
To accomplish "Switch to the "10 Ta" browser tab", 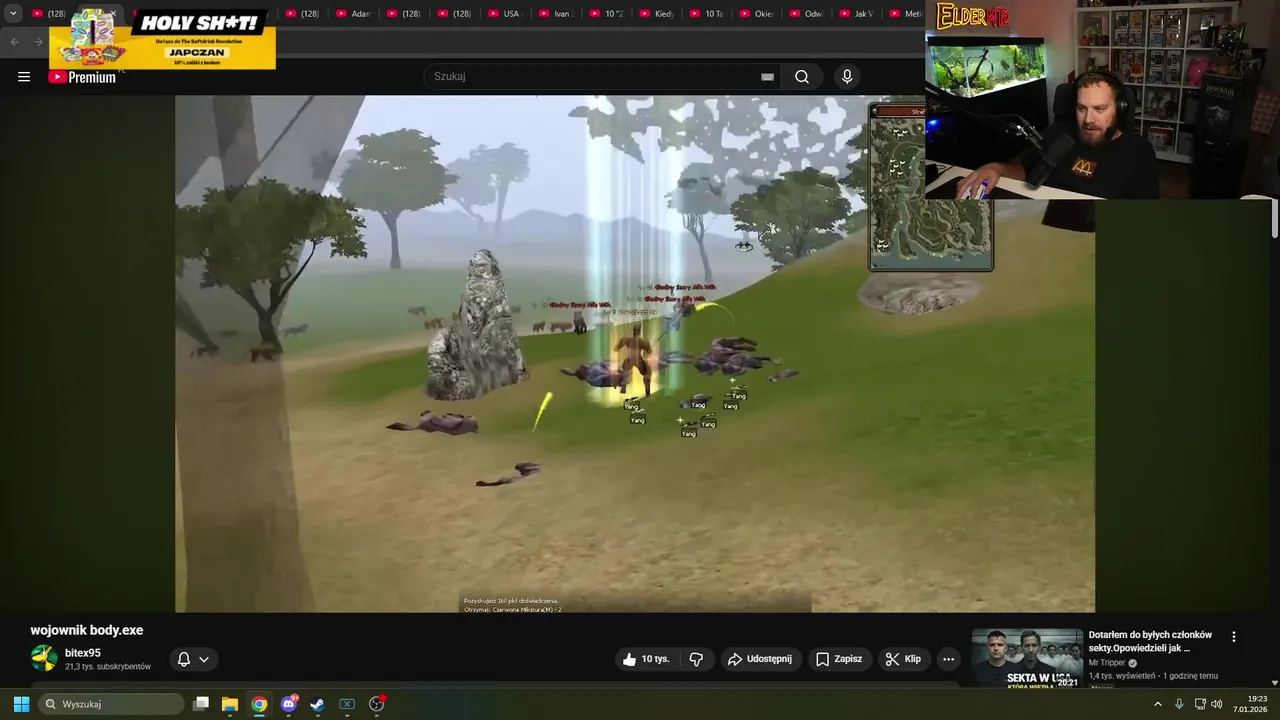I will pos(706,14).
